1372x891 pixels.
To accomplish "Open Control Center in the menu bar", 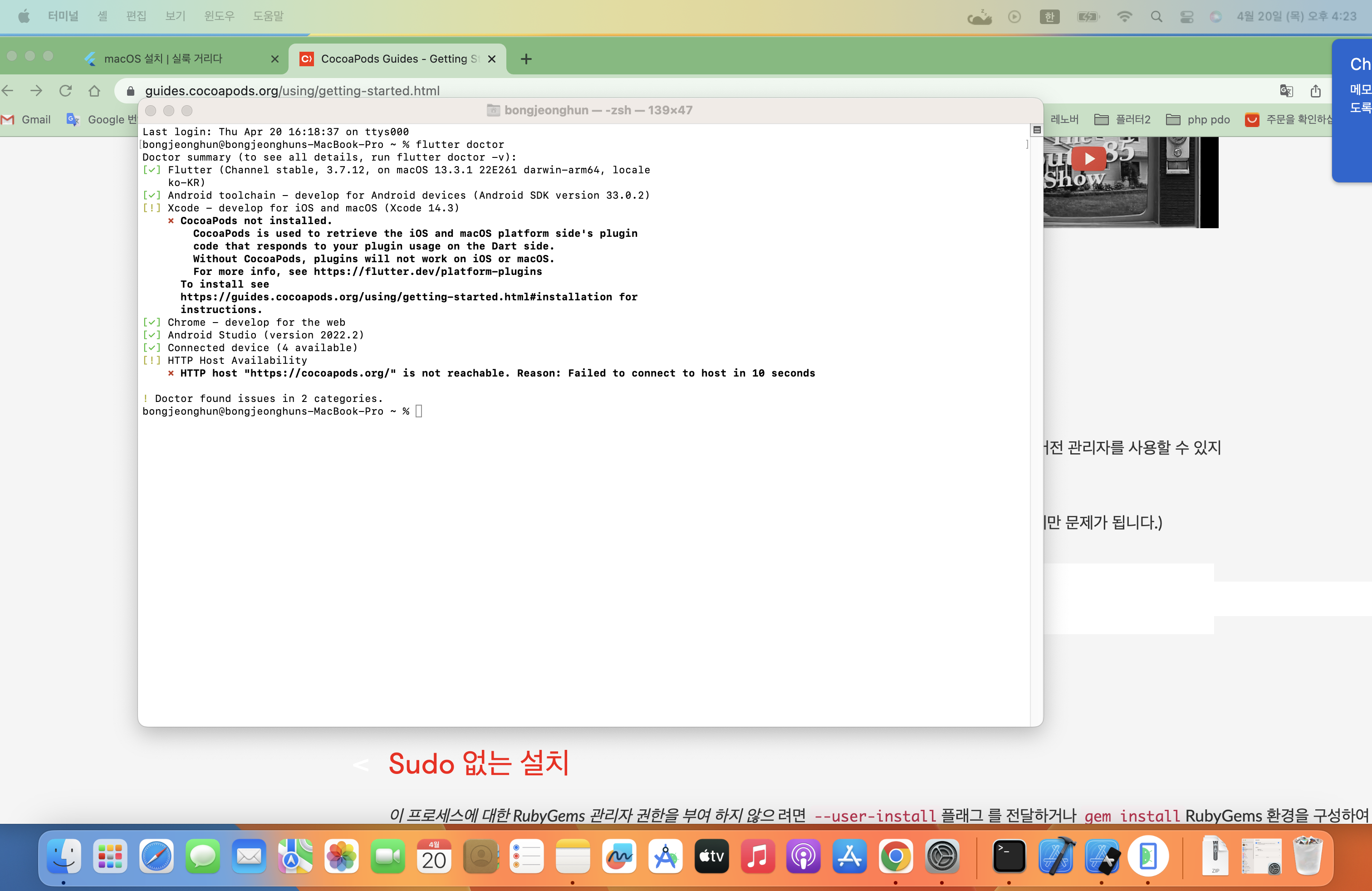I will (1186, 17).
